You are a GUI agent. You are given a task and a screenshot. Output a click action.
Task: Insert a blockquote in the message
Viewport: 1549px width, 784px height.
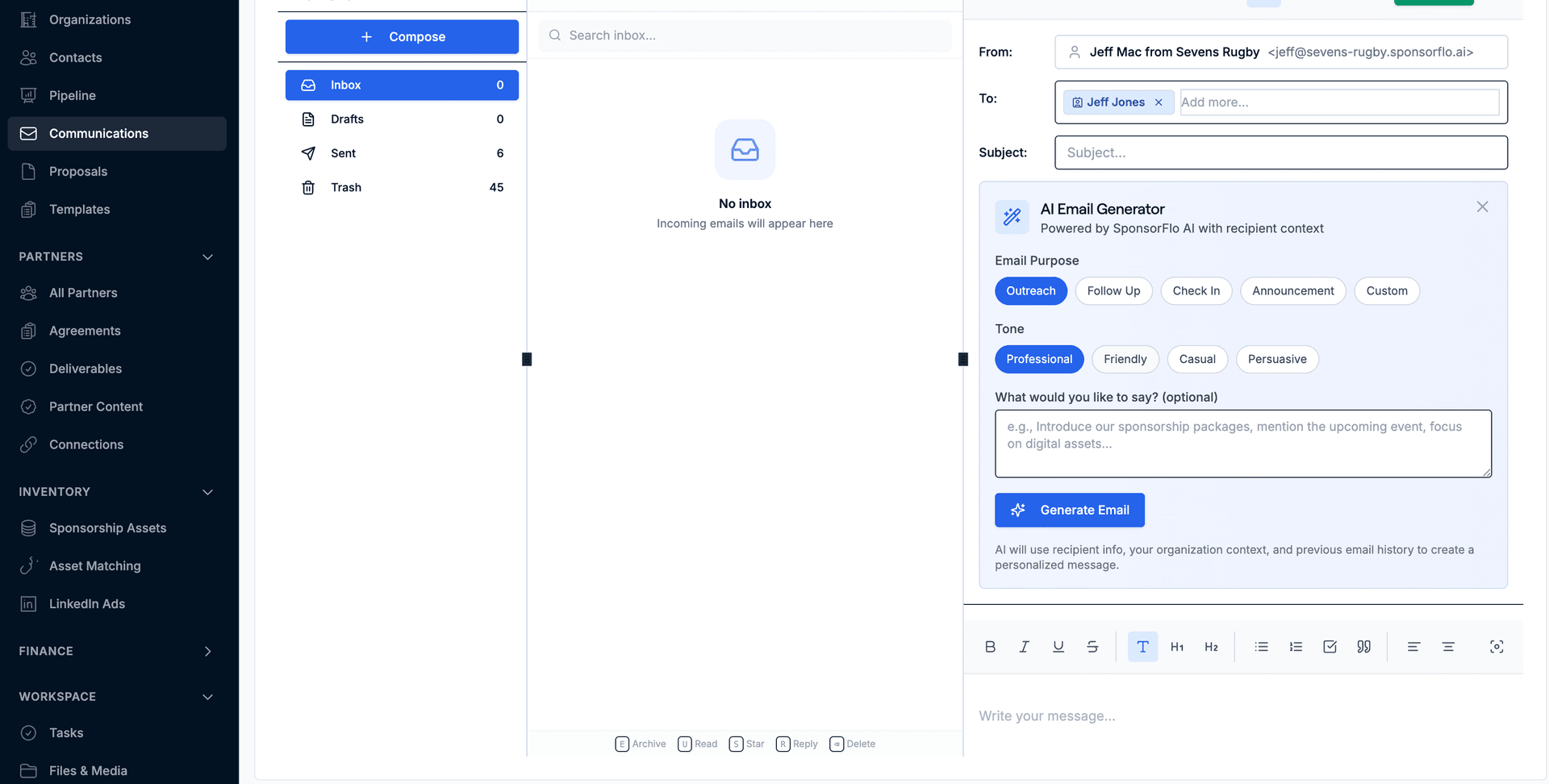click(1363, 646)
